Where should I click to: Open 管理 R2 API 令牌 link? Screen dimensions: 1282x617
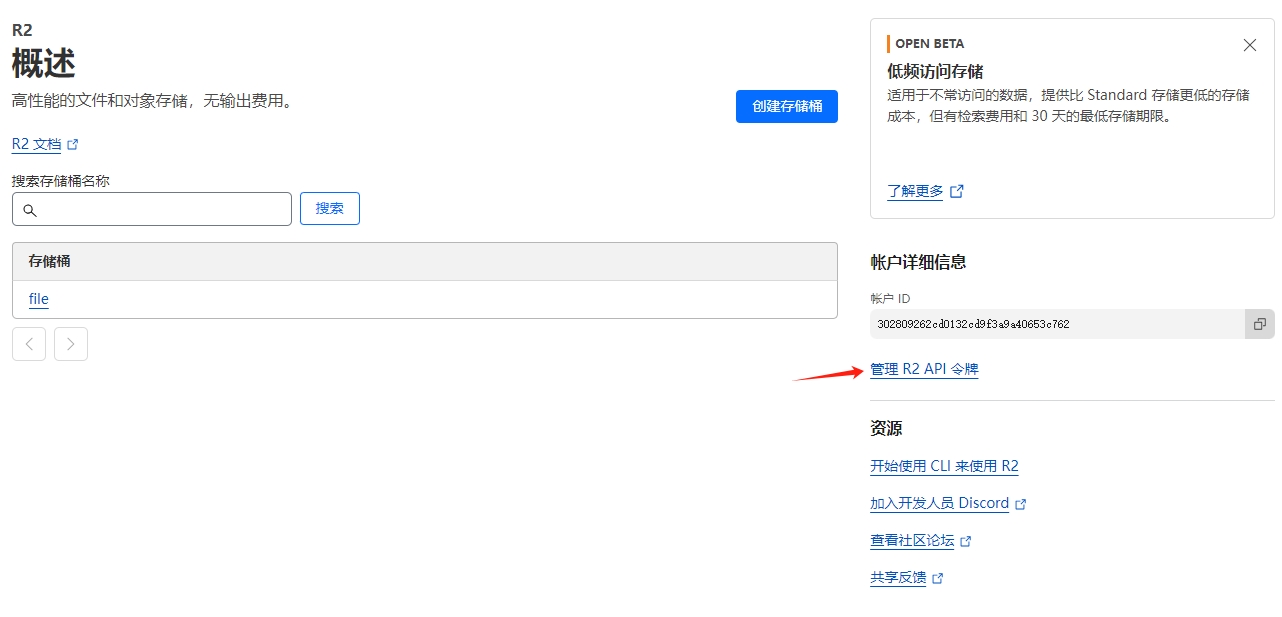tap(924, 369)
